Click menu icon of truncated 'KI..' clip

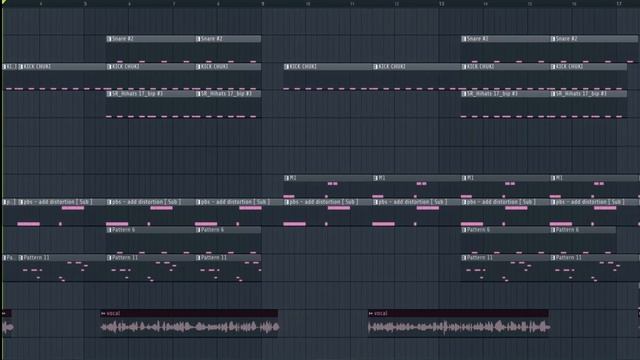5,67
